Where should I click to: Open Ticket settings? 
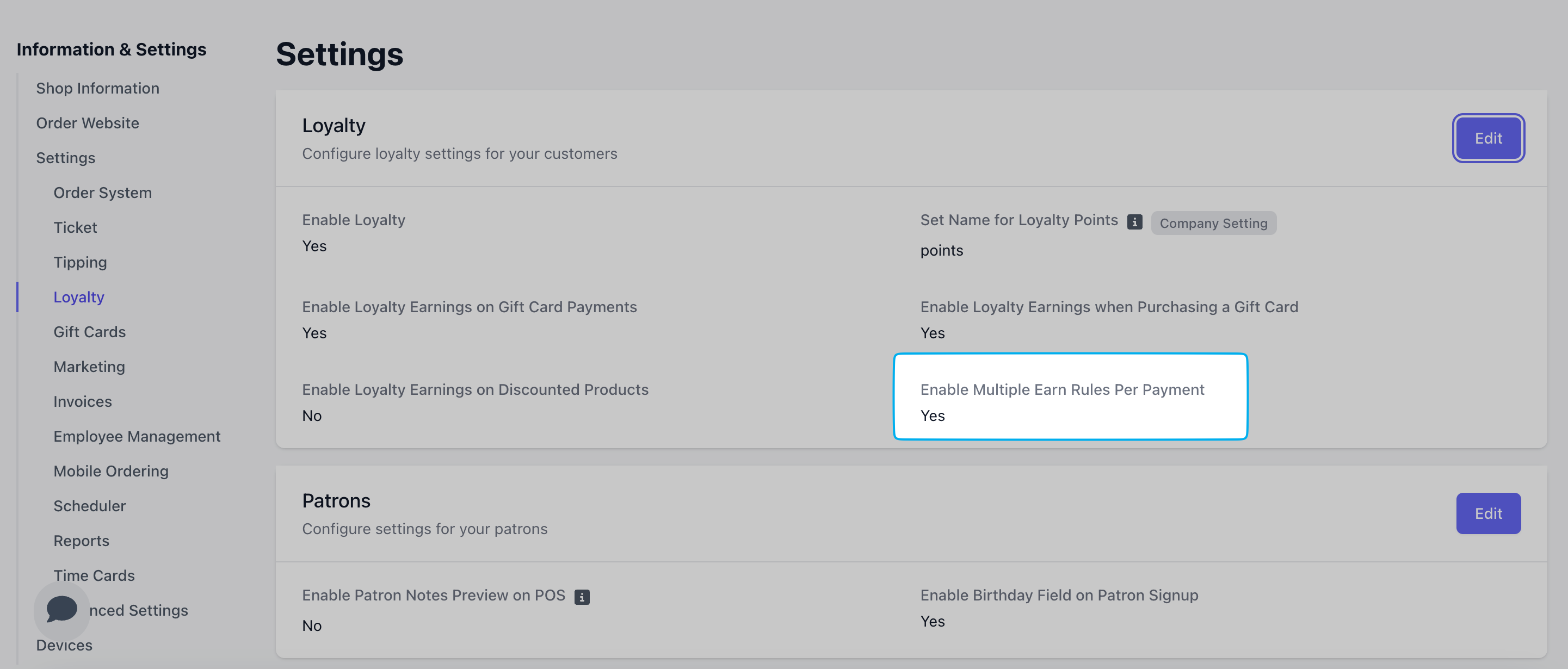pyautogui.click(x=75, y=228)
